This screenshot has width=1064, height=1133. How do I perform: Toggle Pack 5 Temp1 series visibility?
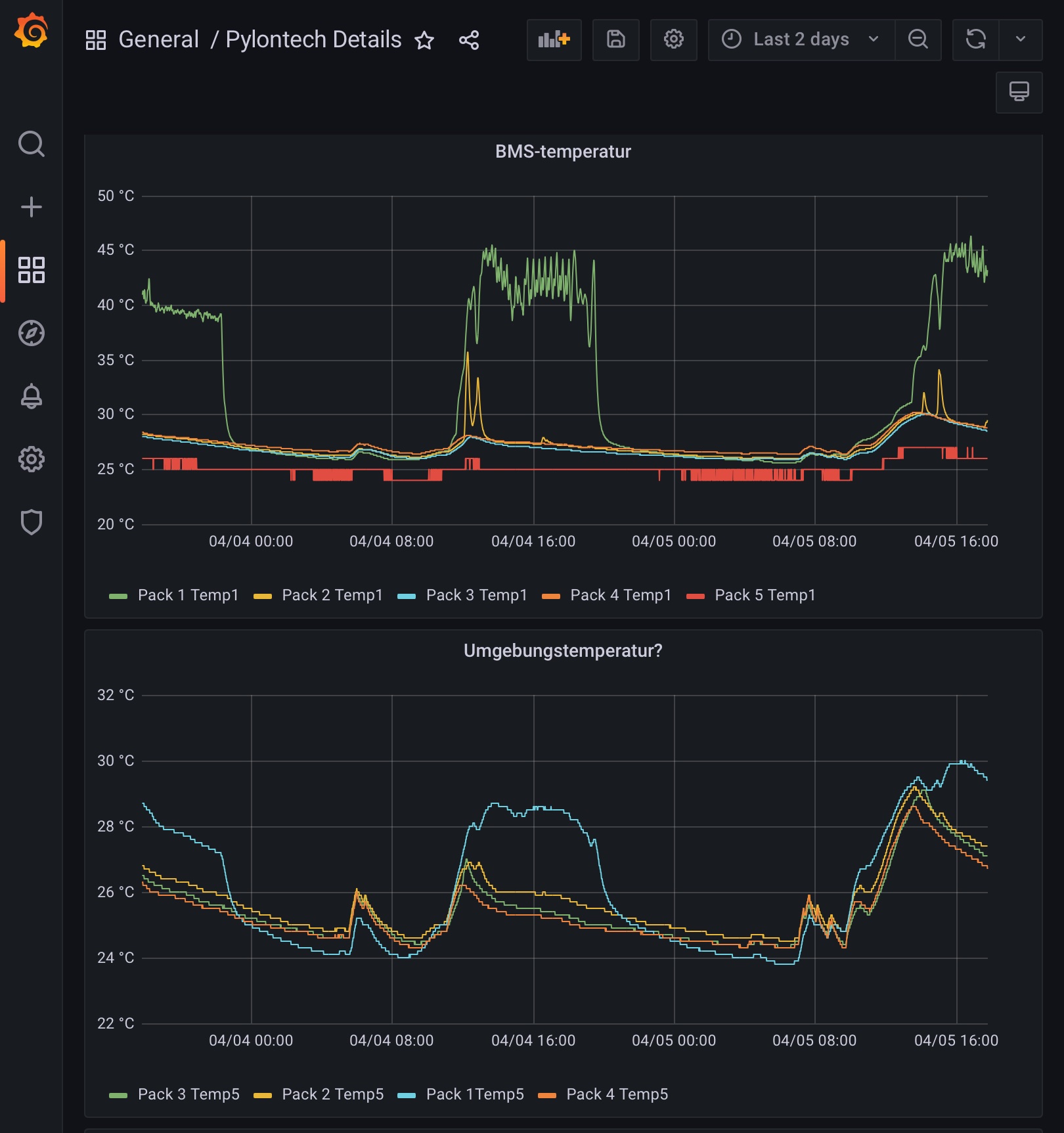[x=765, y=595]
